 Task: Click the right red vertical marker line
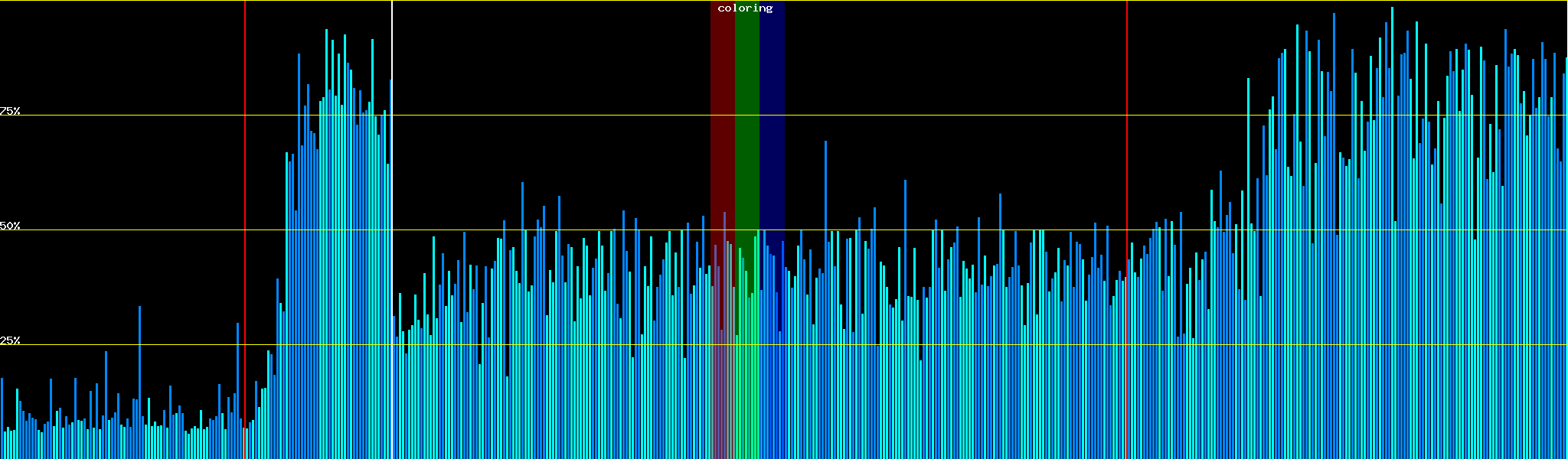[1127, 153]
